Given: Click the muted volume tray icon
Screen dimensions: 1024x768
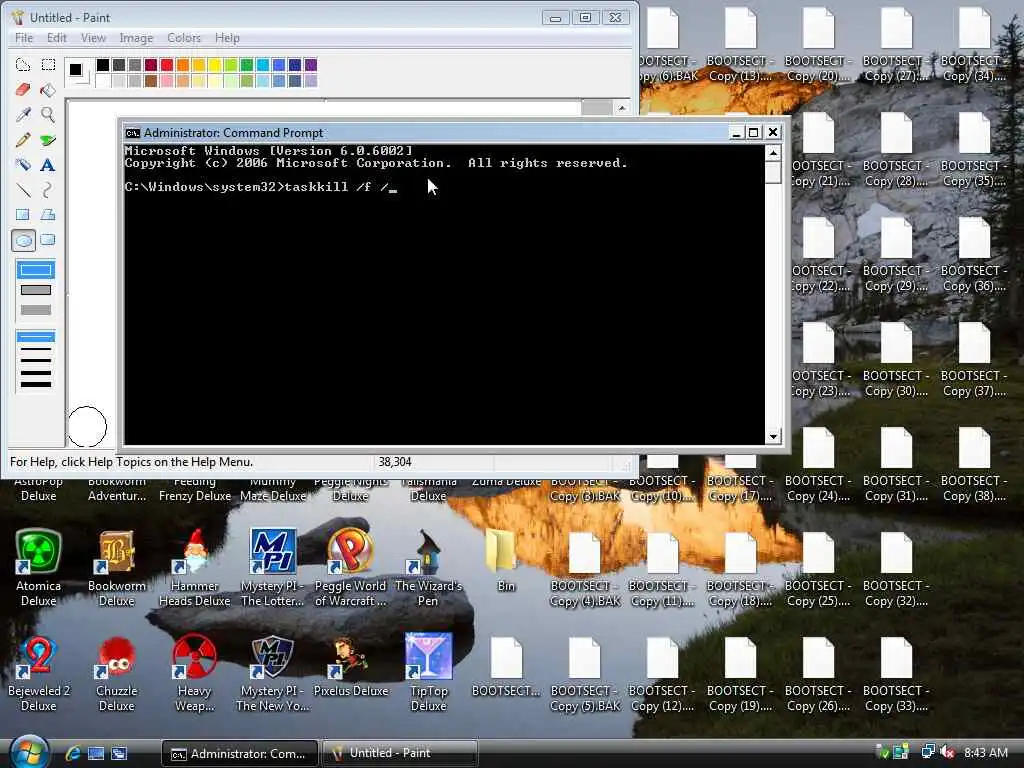Looking at the screenshot, I should pyautogui.click(x=948, y=752).
